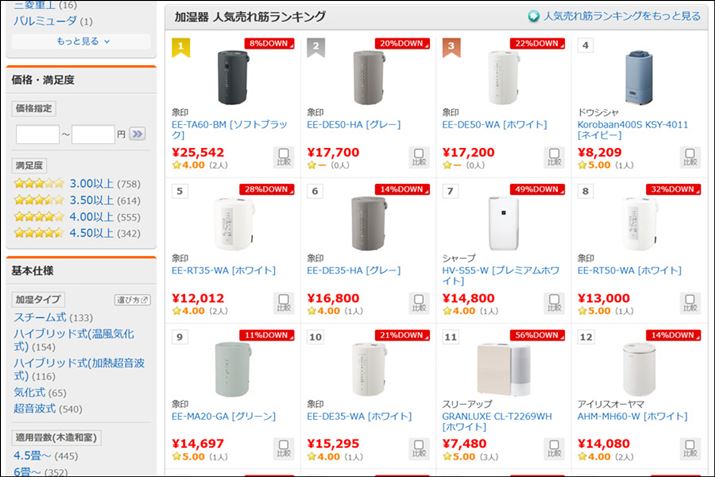
Task: Click the green arrow icon beside ranking link
Action: 534,17
